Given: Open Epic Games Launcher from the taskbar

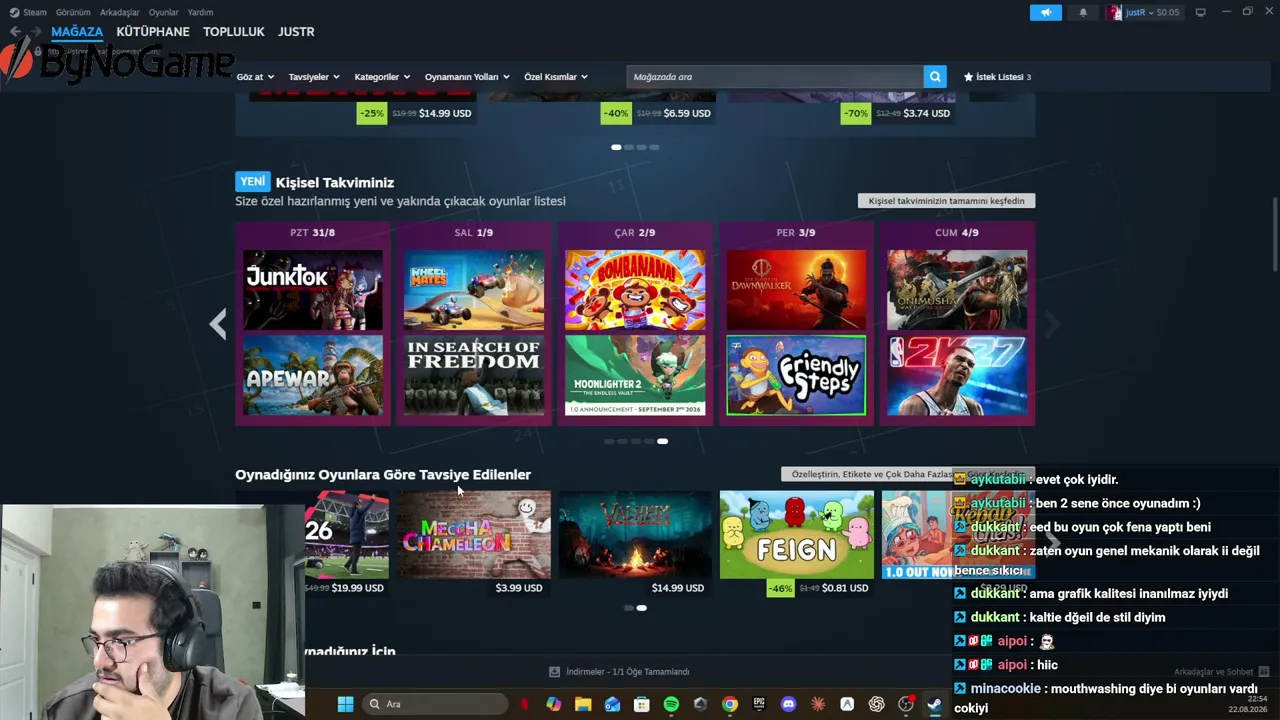Looking at the screenshot, I should [759, 704].
